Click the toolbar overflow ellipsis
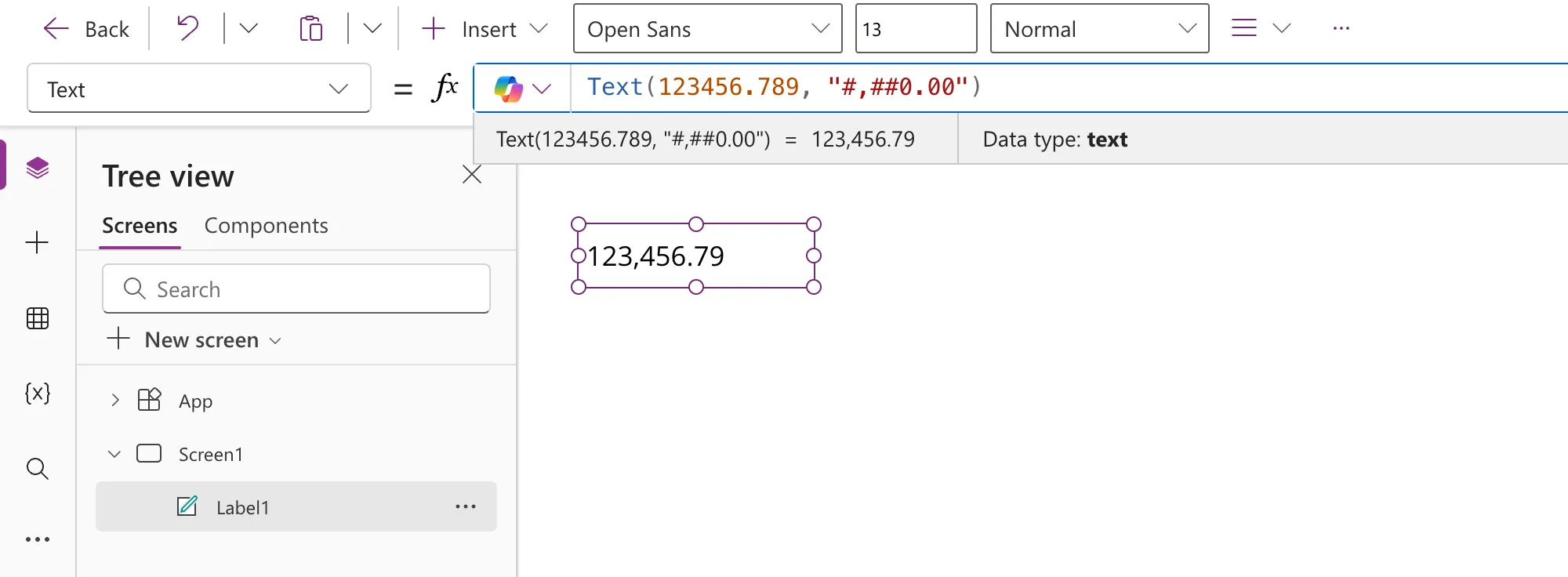 [1341, 29]
